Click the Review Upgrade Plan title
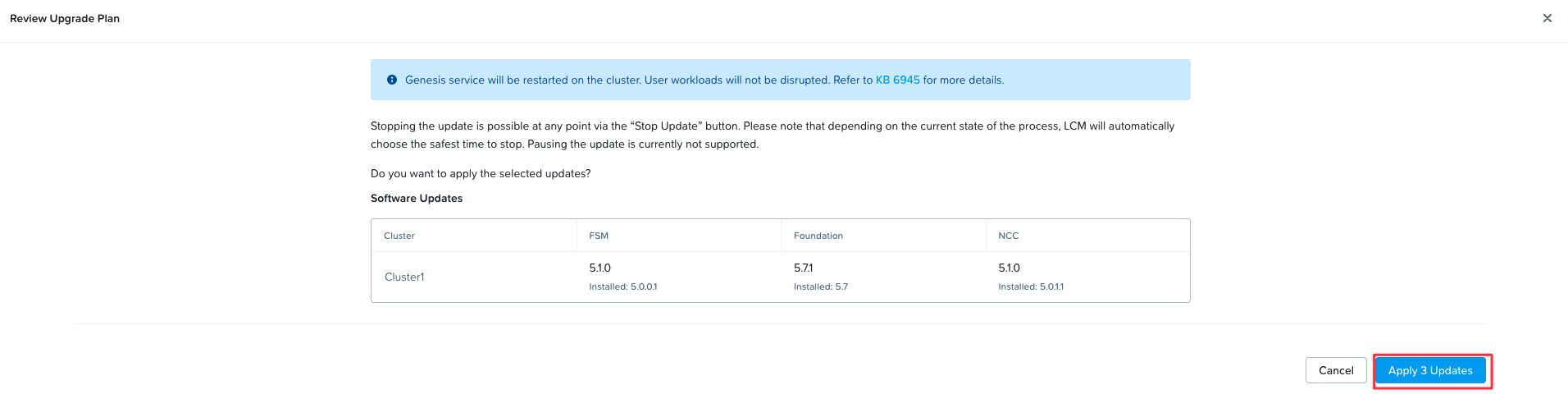The height and width of the screenshot is (417, 1568). (x=65, y=18)
